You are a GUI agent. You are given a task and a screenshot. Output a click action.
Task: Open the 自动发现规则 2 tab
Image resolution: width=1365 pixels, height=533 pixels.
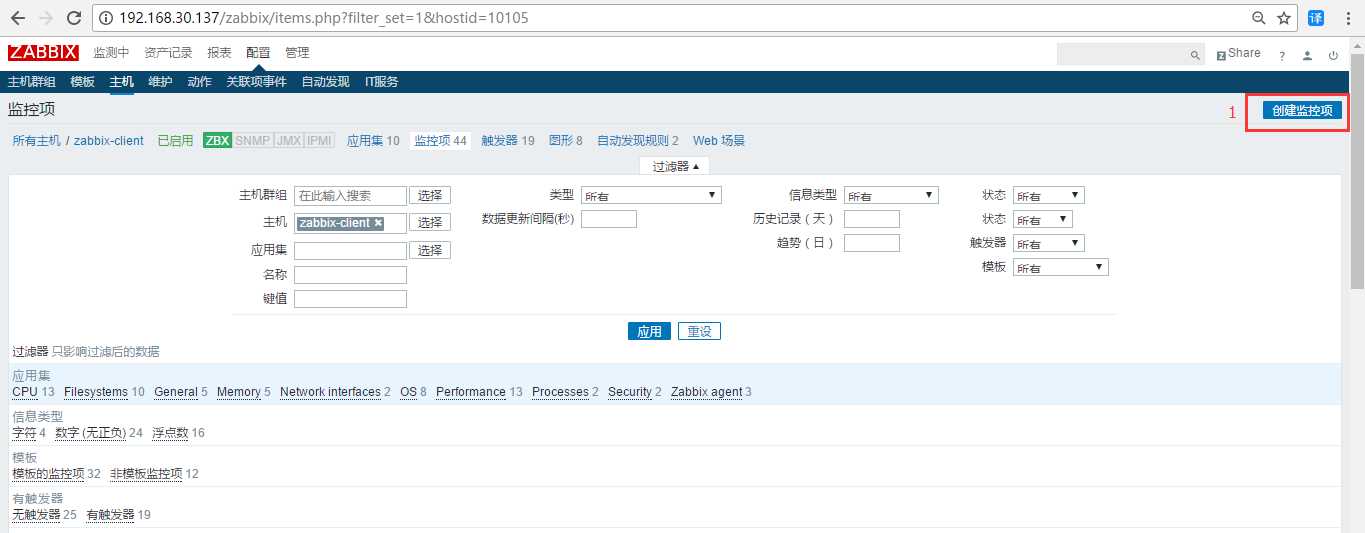[x=638, y=141]
